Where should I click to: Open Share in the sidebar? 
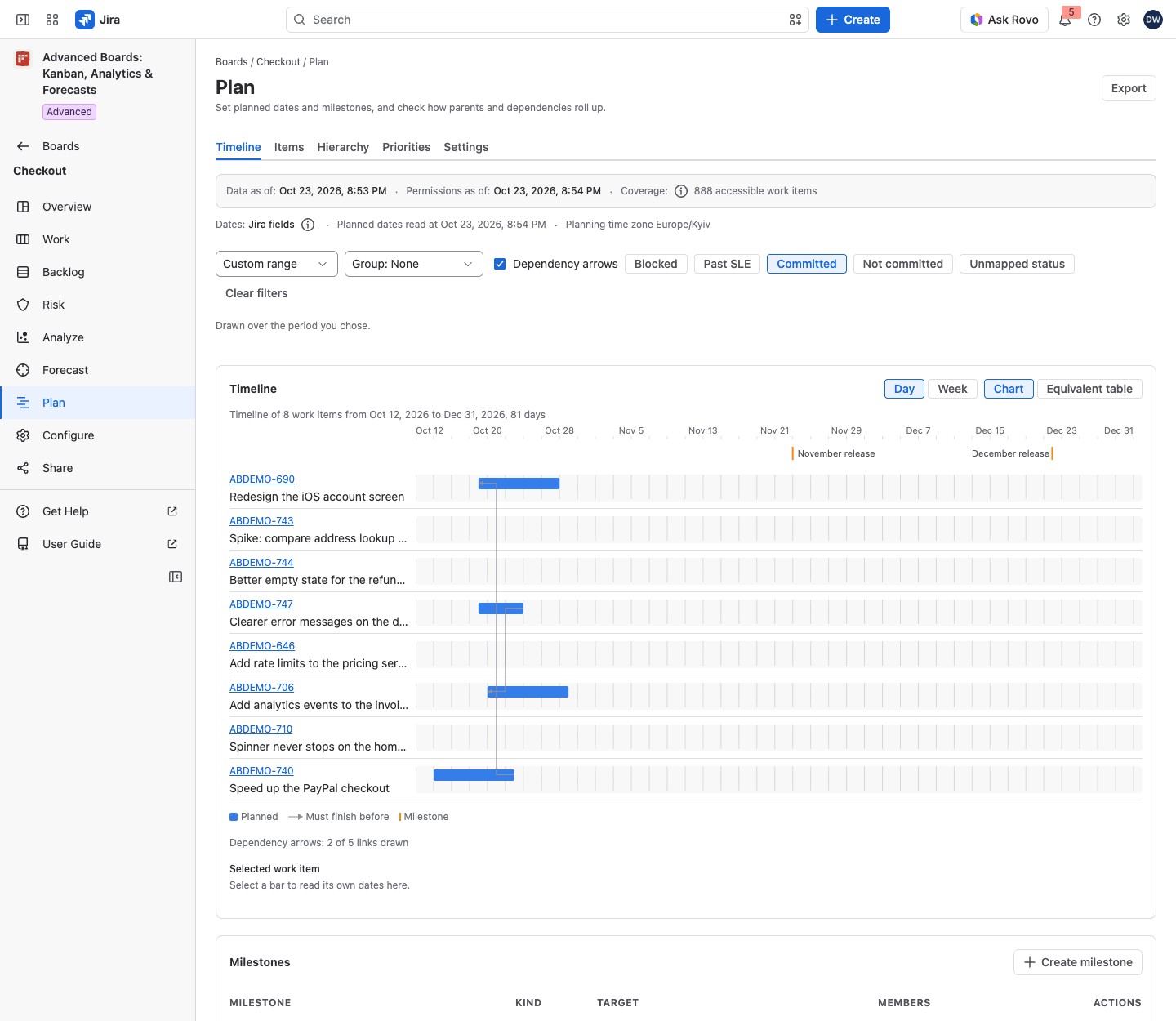click(x=98, y=468)
